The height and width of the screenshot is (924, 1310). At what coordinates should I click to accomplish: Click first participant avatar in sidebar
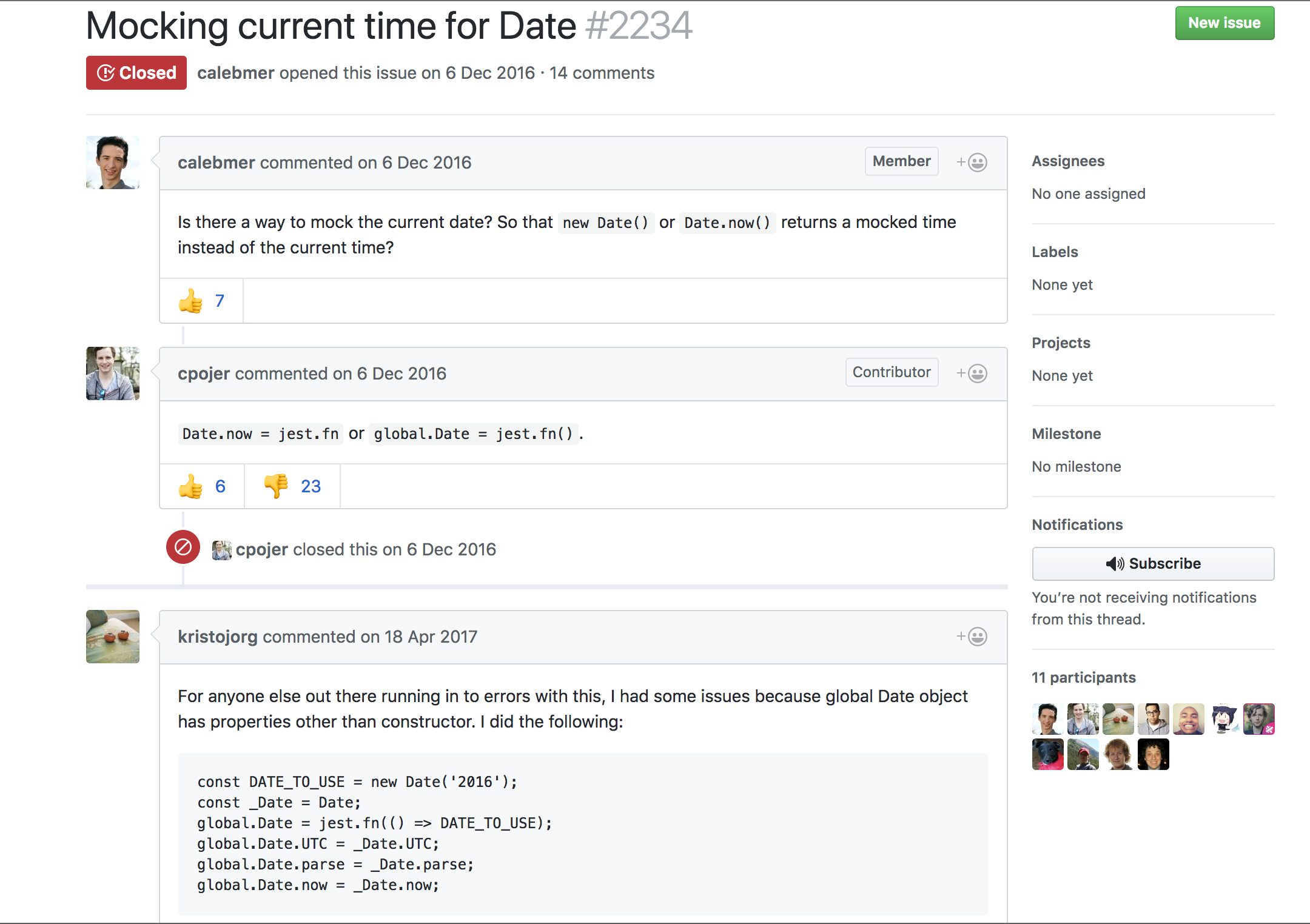[x=1047, y=719]
